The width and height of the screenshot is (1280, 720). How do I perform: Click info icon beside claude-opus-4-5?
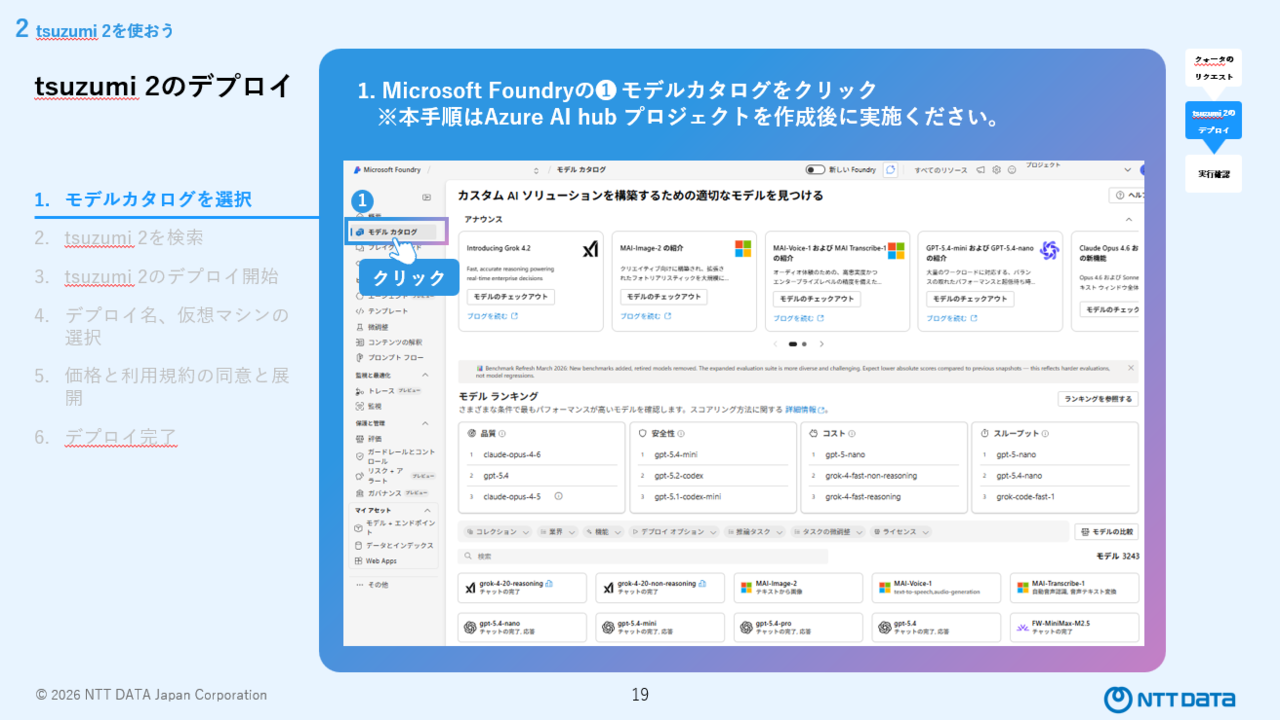click(x=558, y=496)
